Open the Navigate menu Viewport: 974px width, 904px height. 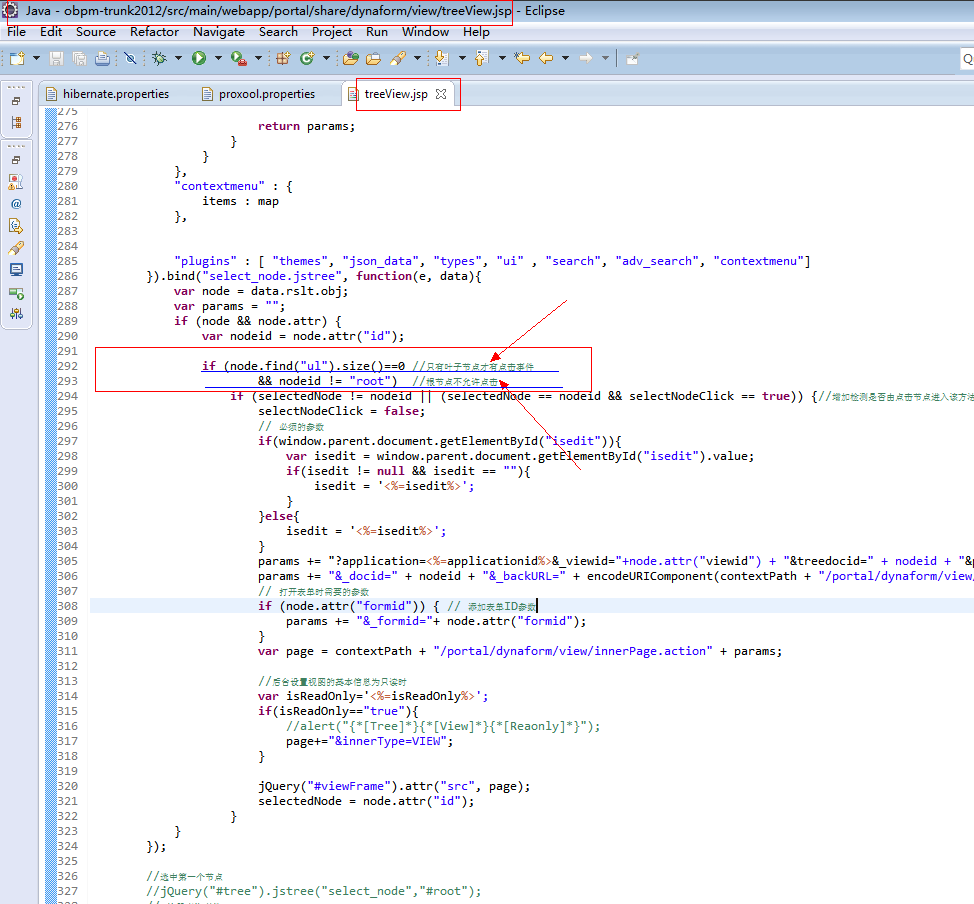pyautogui.click(x=219, y=32)
